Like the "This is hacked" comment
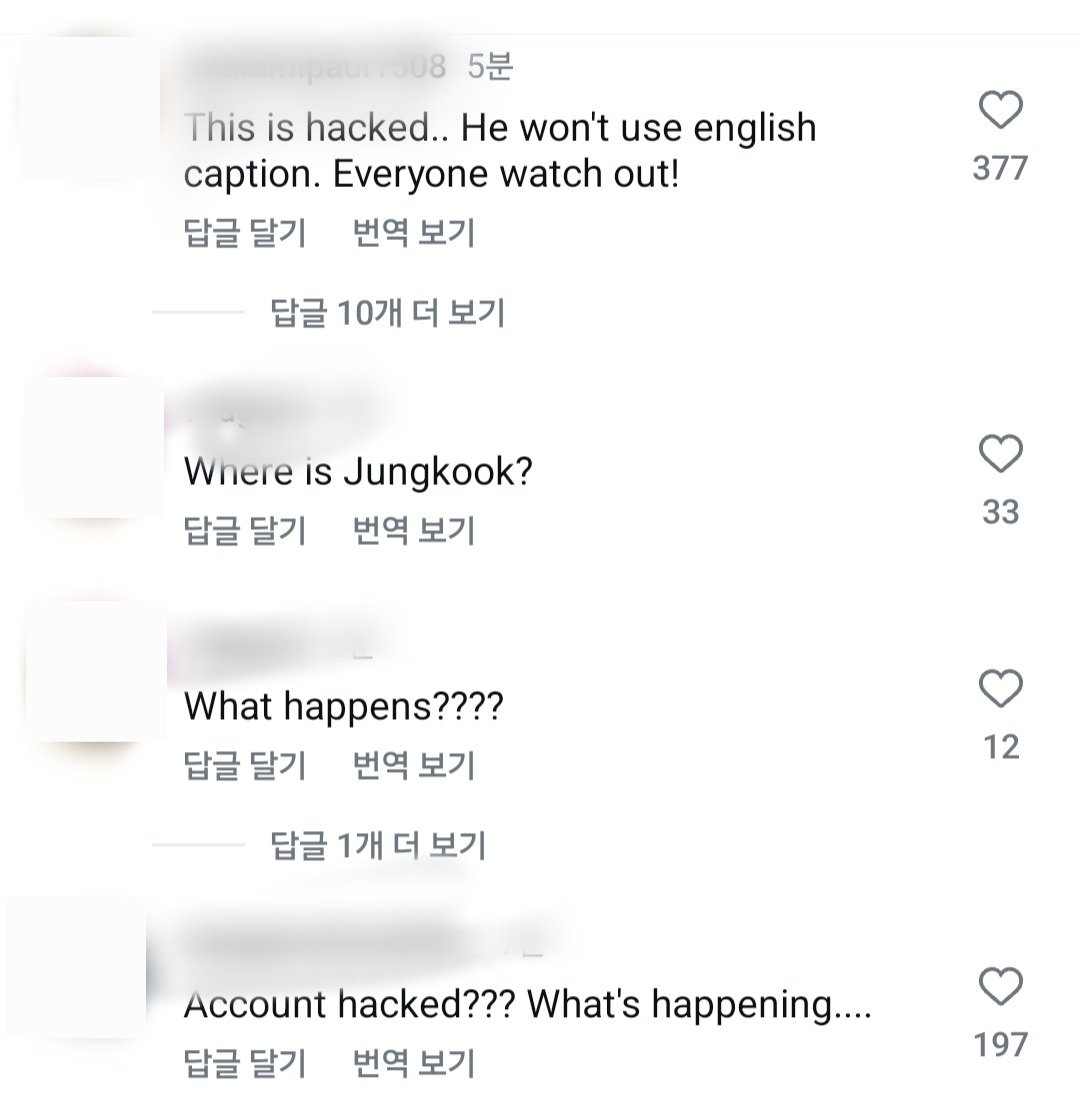The width and height of the screenshot is (1080, 1098). 1000,110
